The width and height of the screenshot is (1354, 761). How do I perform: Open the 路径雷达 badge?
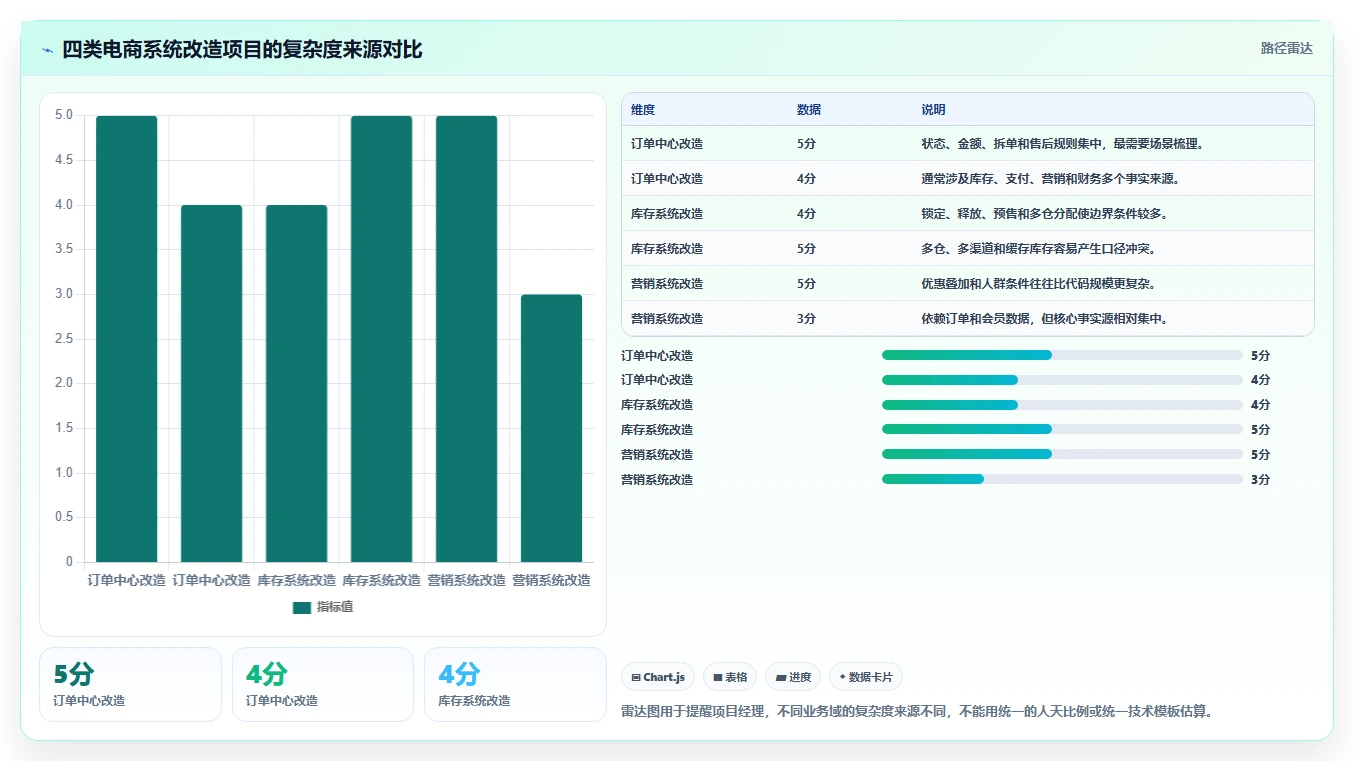pyautogui.click(x=1286, y=48)
